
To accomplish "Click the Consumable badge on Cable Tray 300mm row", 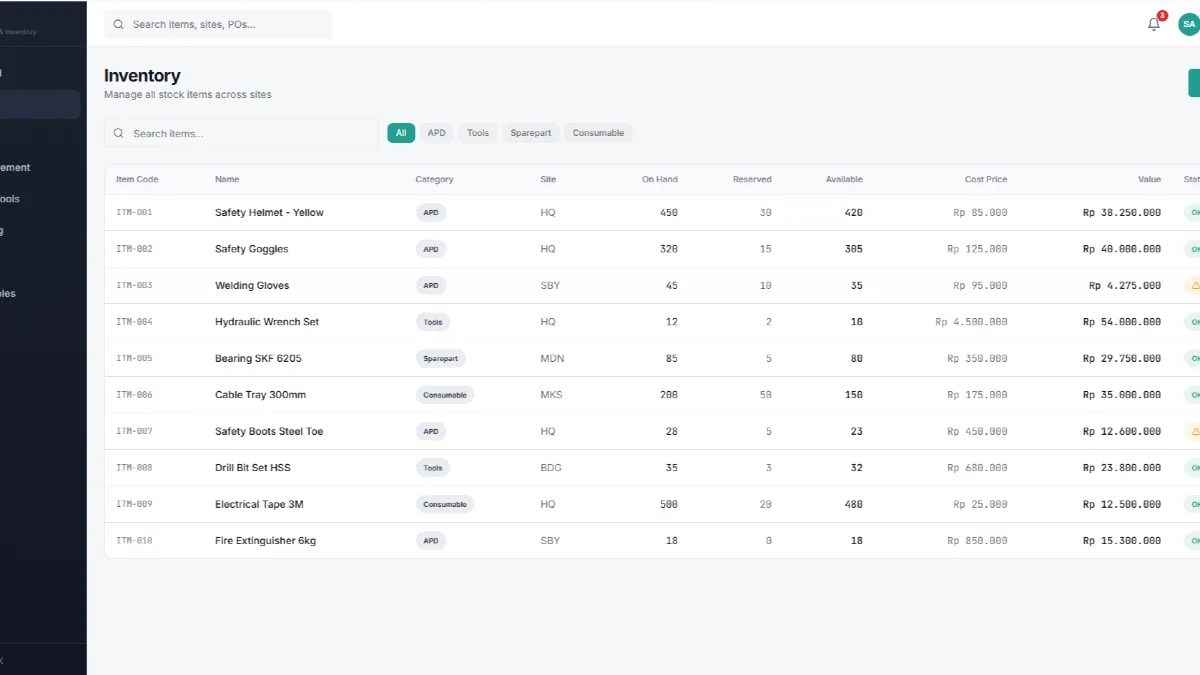I will click(445, 395).
